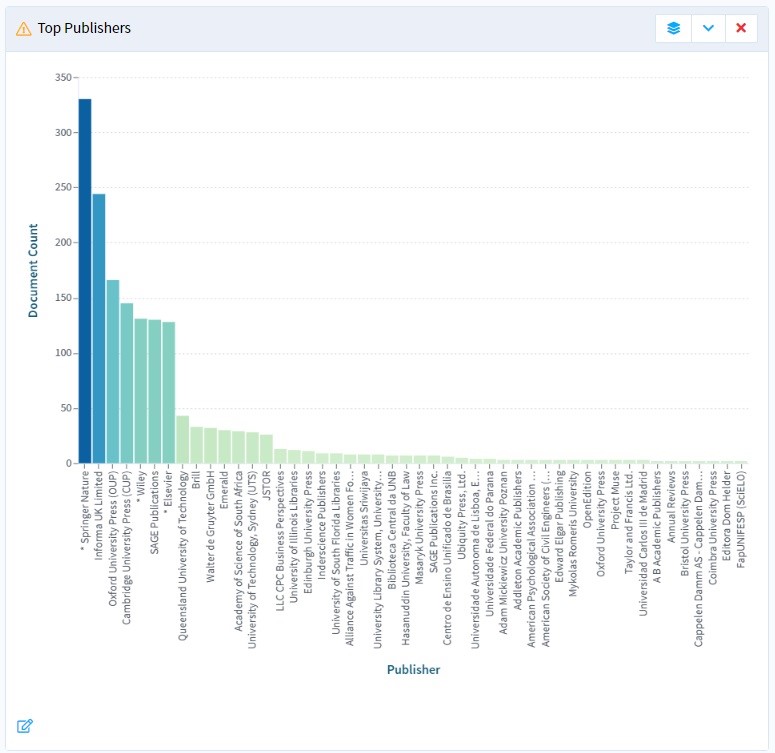Click the warning triangle icon
This screenshot has width=775, height=753.
pyautogui.click(x=24, y=29)
